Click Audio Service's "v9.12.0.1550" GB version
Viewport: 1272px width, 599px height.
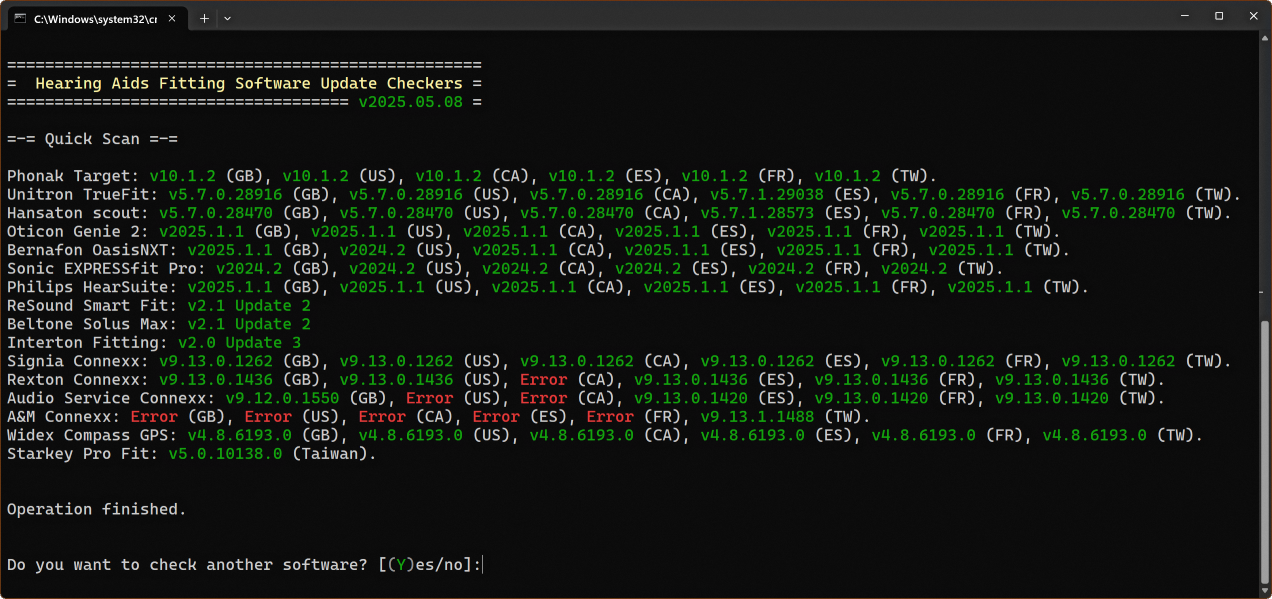coord(282,398)
